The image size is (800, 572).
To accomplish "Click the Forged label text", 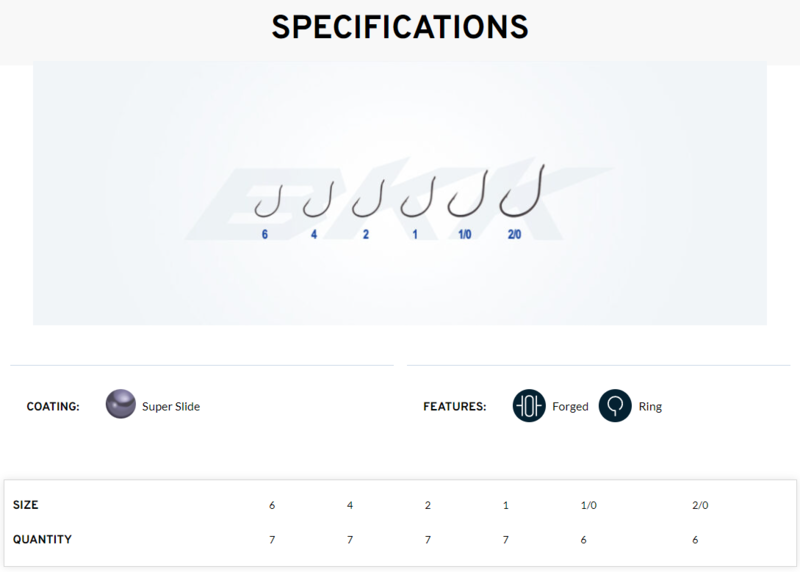I will click(570, 407).
